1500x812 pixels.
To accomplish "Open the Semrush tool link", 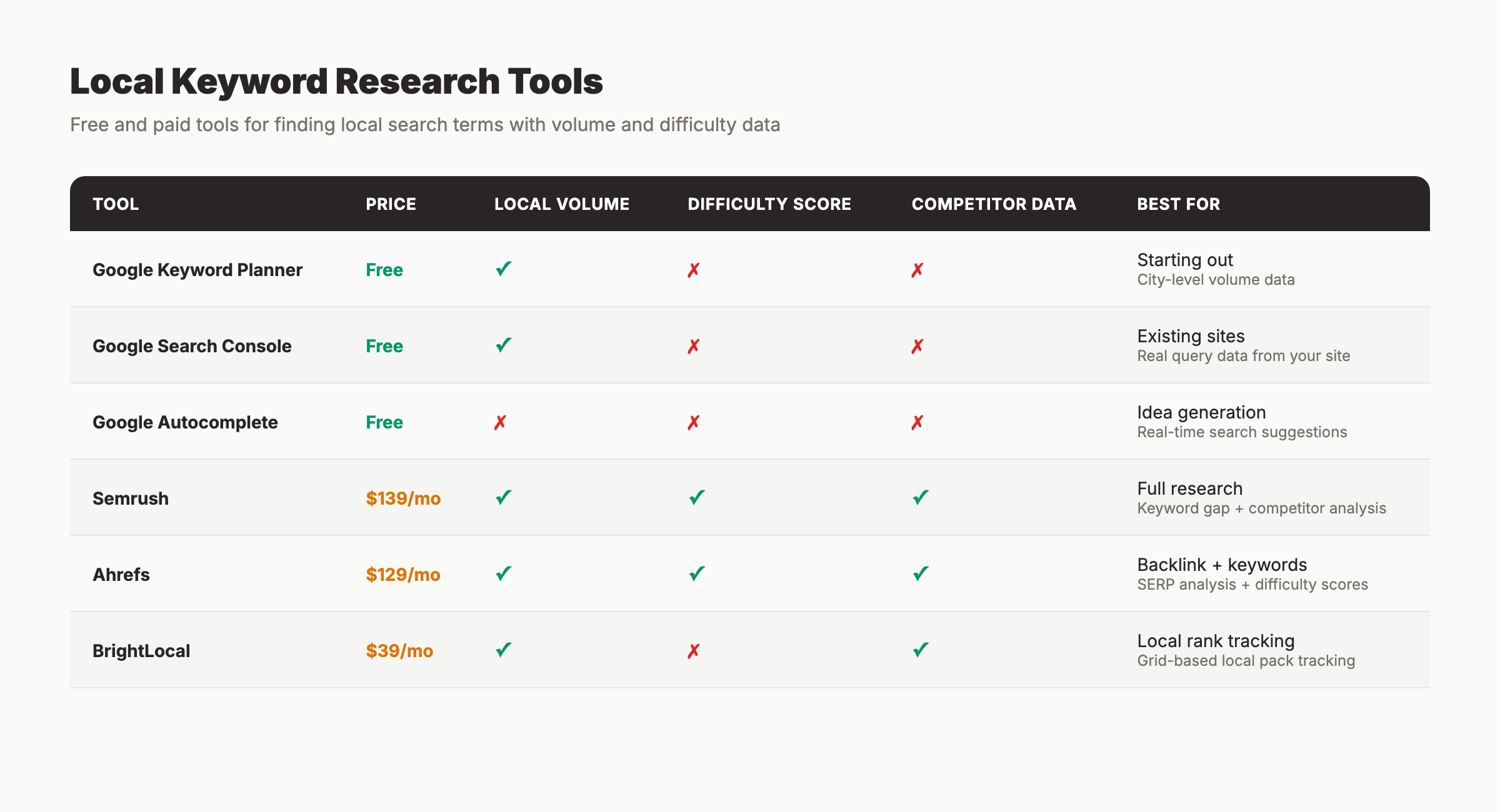I will [x=131, y=497].
